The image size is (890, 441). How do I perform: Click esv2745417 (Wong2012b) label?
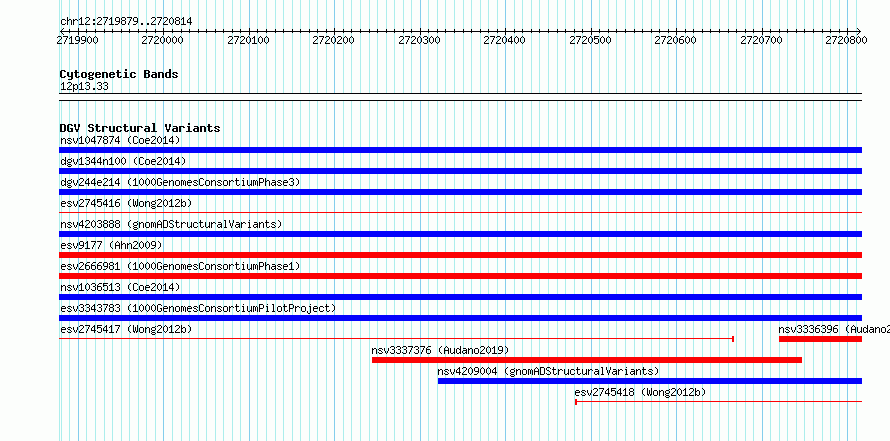click(x=126, y=329)
